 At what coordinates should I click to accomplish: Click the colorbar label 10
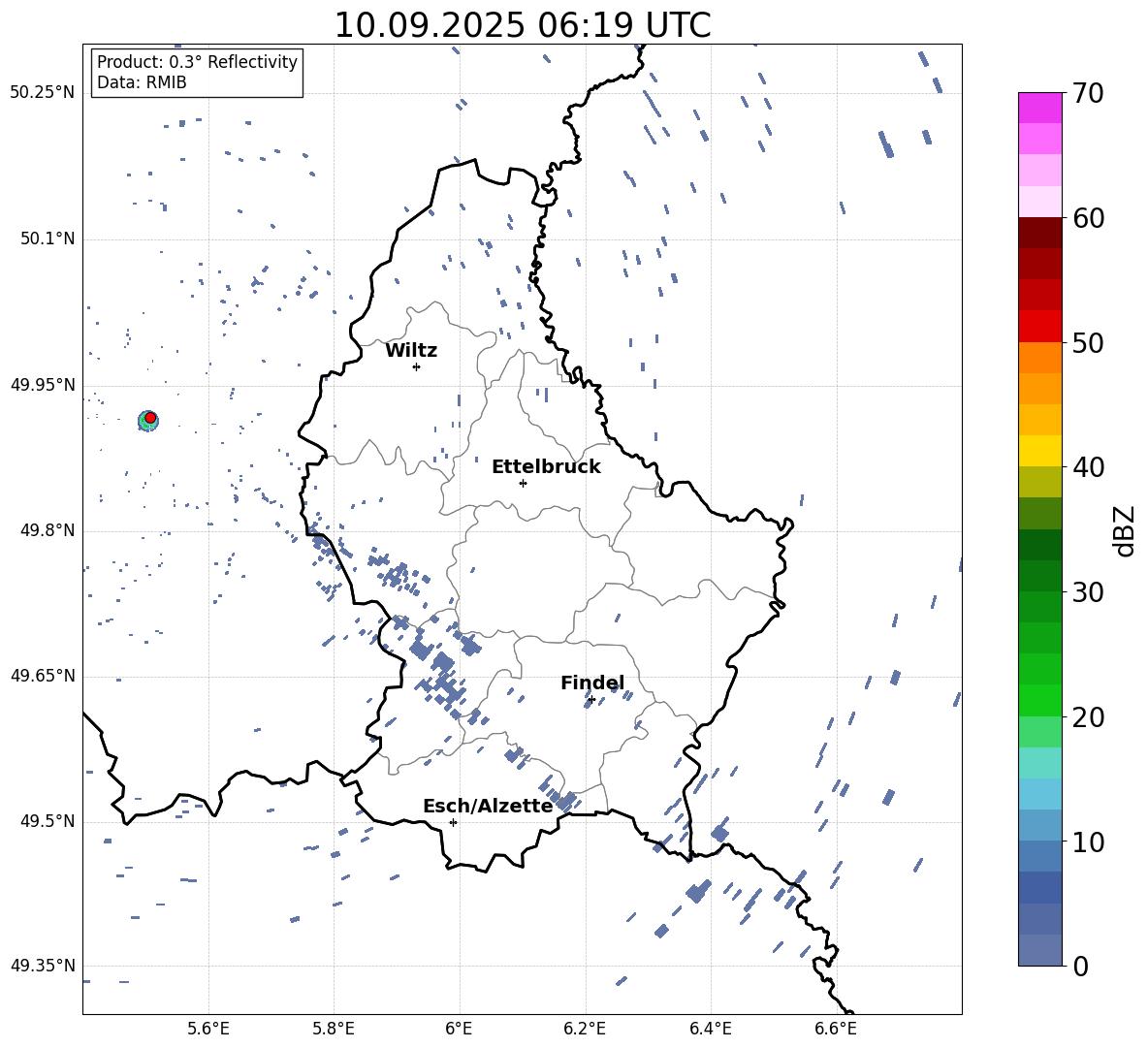point(1089,842)
